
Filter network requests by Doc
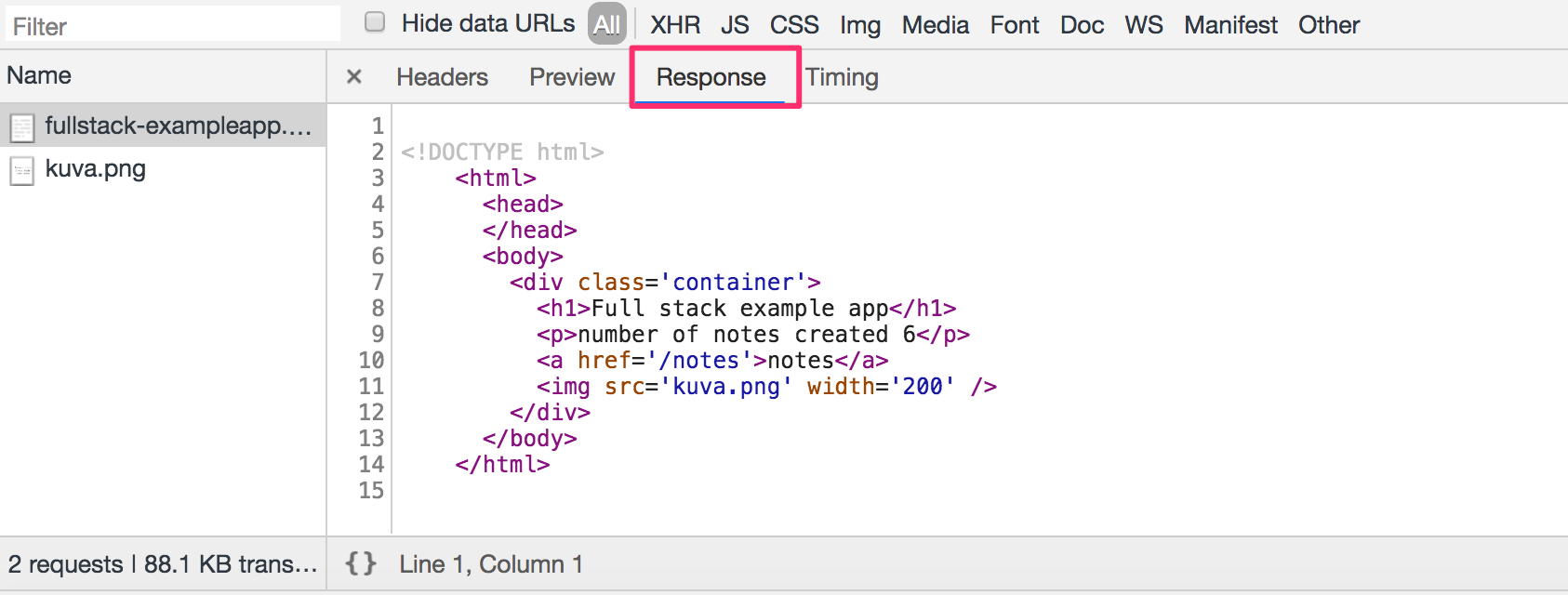coord(1082,25)
